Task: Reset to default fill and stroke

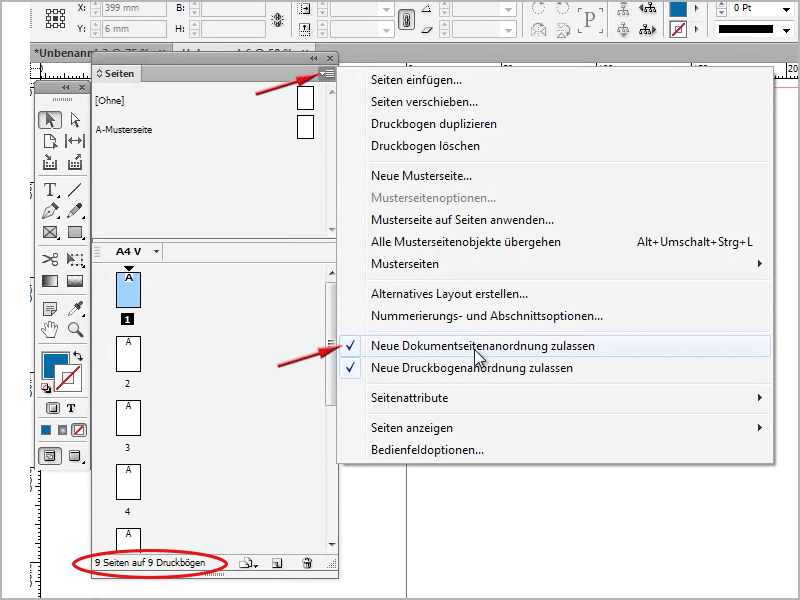Action: click(46, 388)
